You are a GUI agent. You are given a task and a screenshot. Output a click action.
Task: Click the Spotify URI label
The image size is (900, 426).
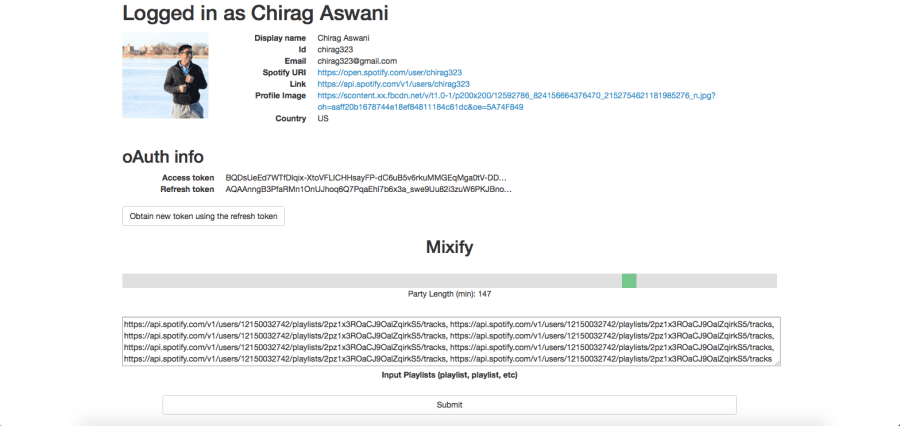point(284,72)
